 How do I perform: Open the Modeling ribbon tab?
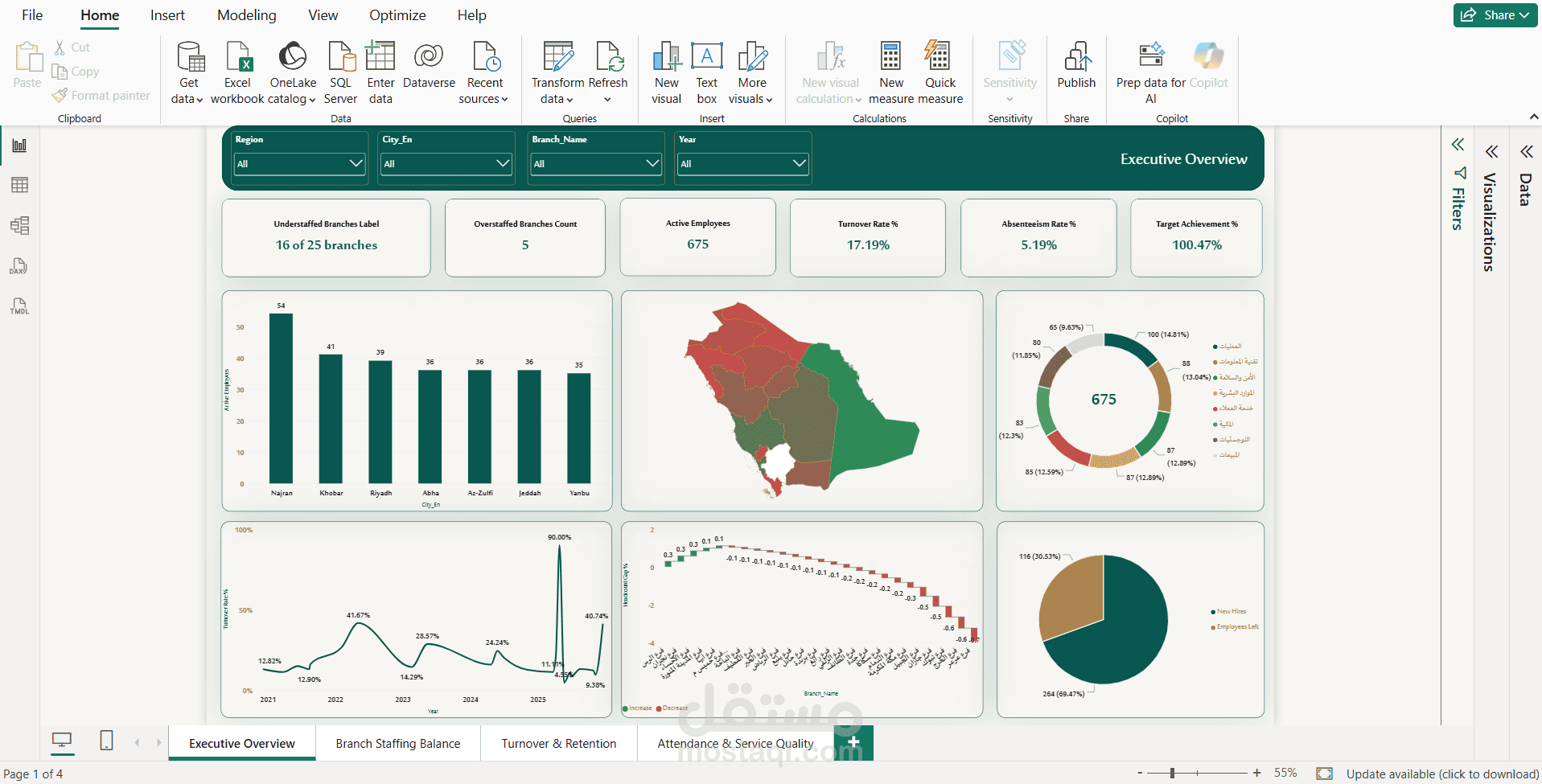pos(246,15)
